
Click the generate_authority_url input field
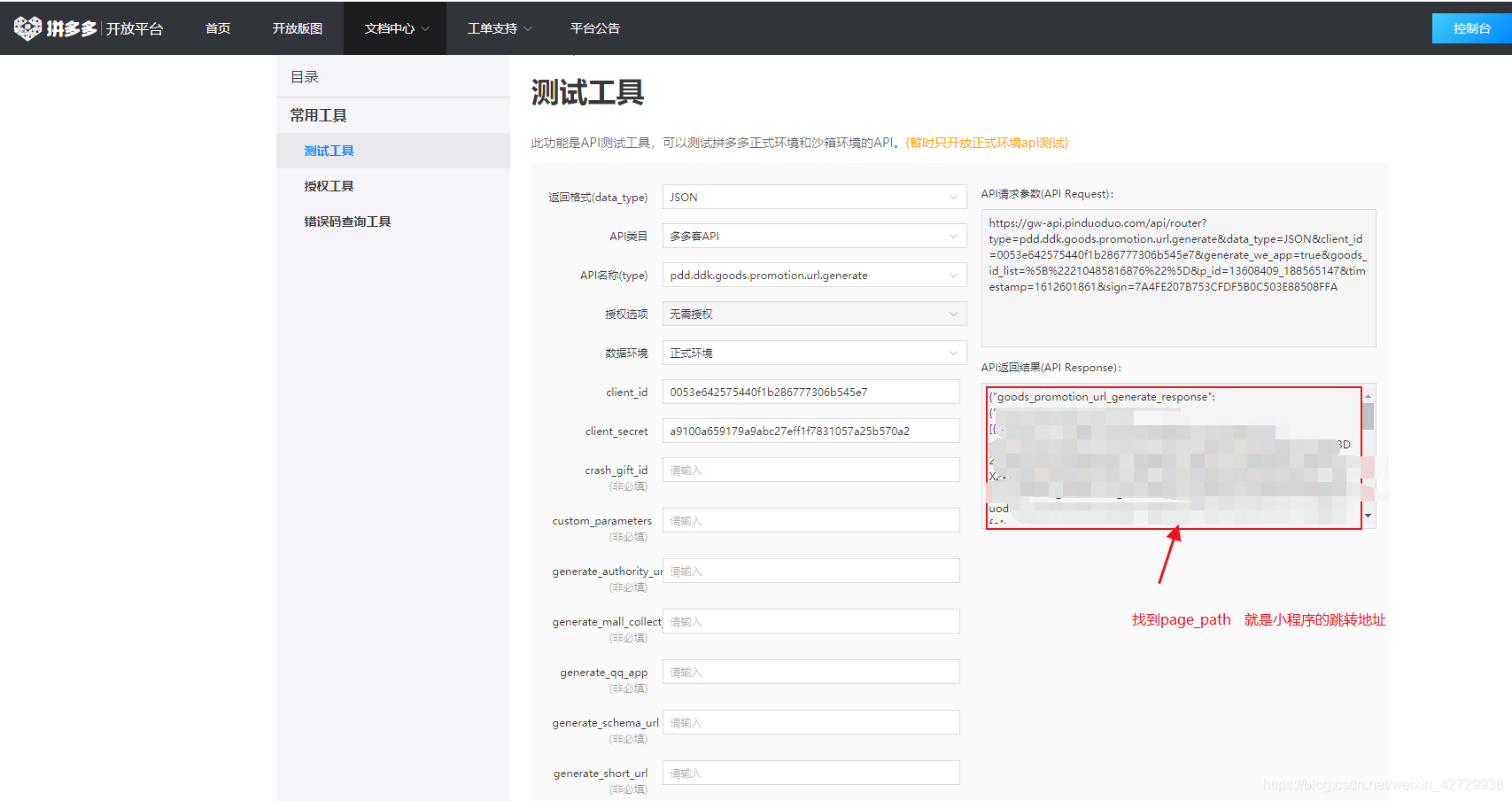[810, 571]
